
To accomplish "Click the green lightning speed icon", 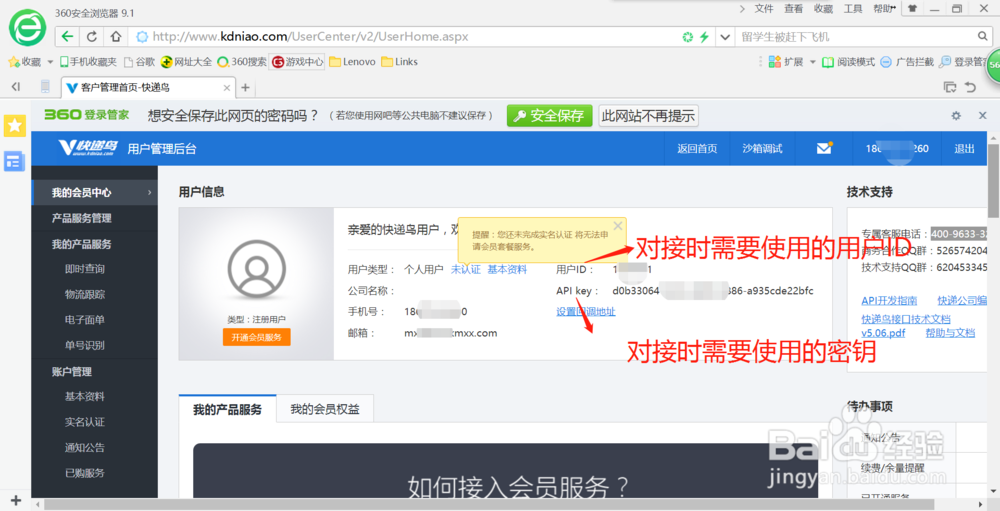I will click(704, 37).
